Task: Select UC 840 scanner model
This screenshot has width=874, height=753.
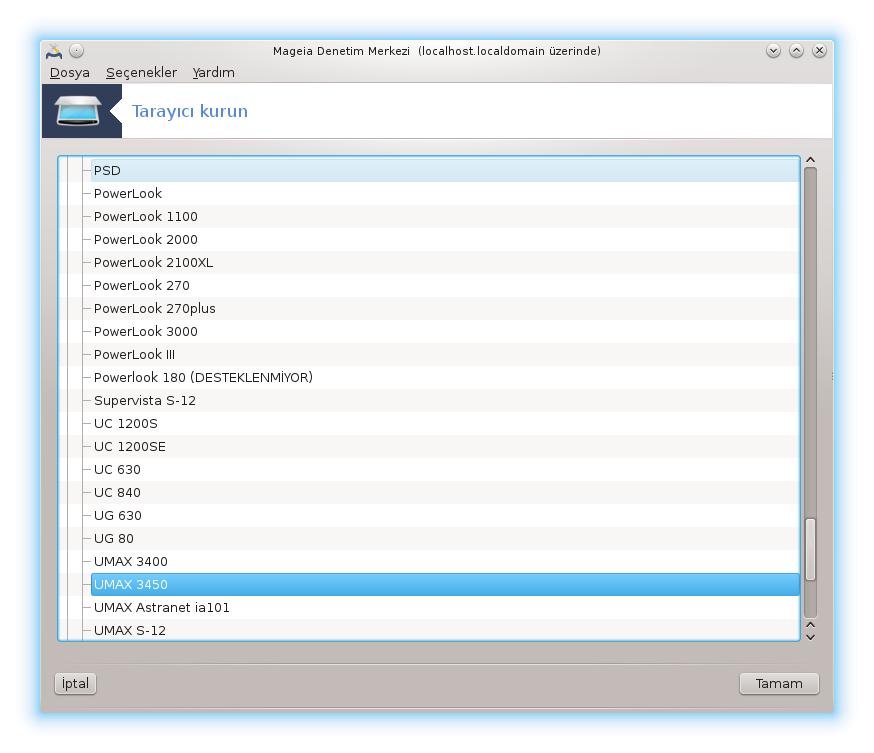Action: tap(445, 493)
